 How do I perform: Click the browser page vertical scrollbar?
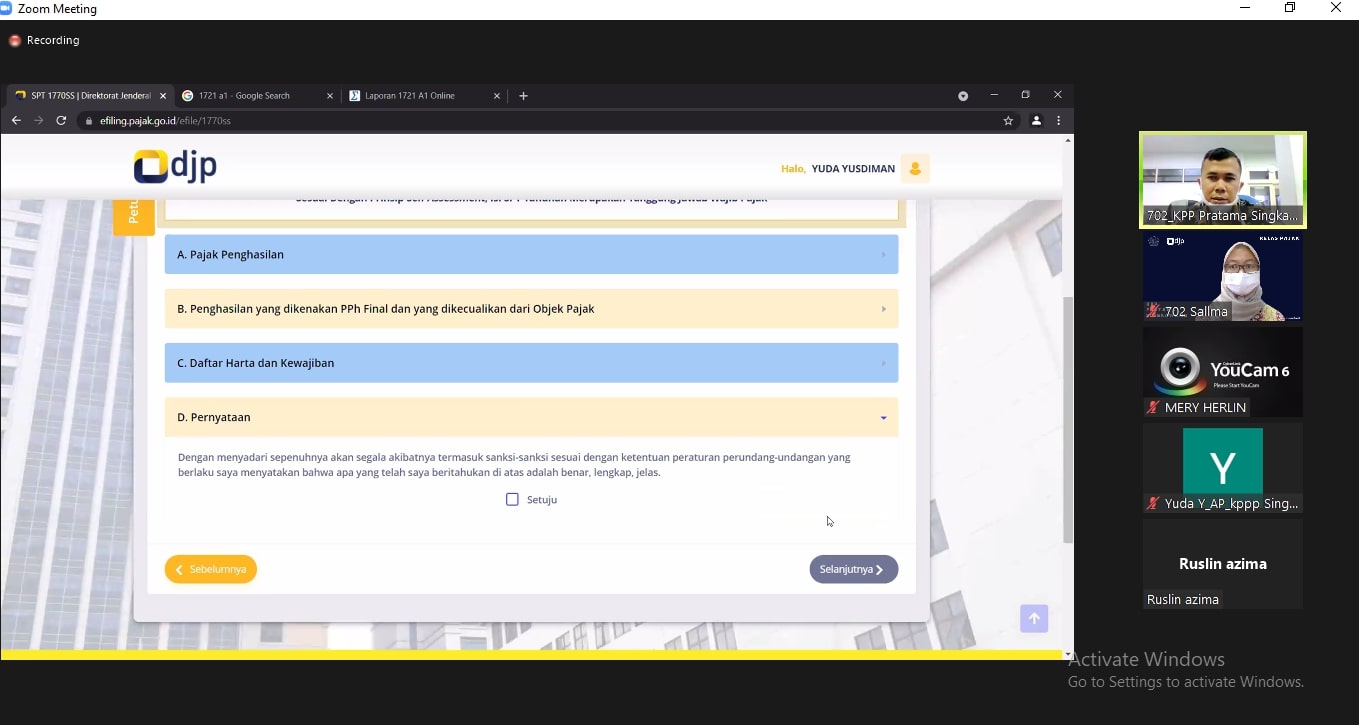[1067, 420]
